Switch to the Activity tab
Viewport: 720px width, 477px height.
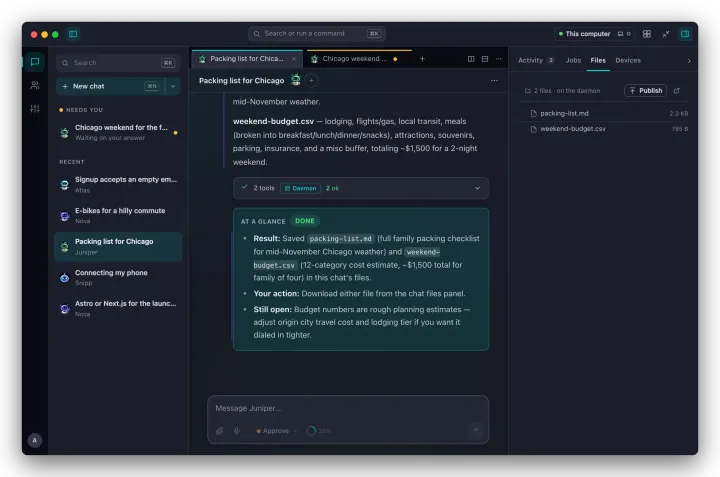coord(535,60)
